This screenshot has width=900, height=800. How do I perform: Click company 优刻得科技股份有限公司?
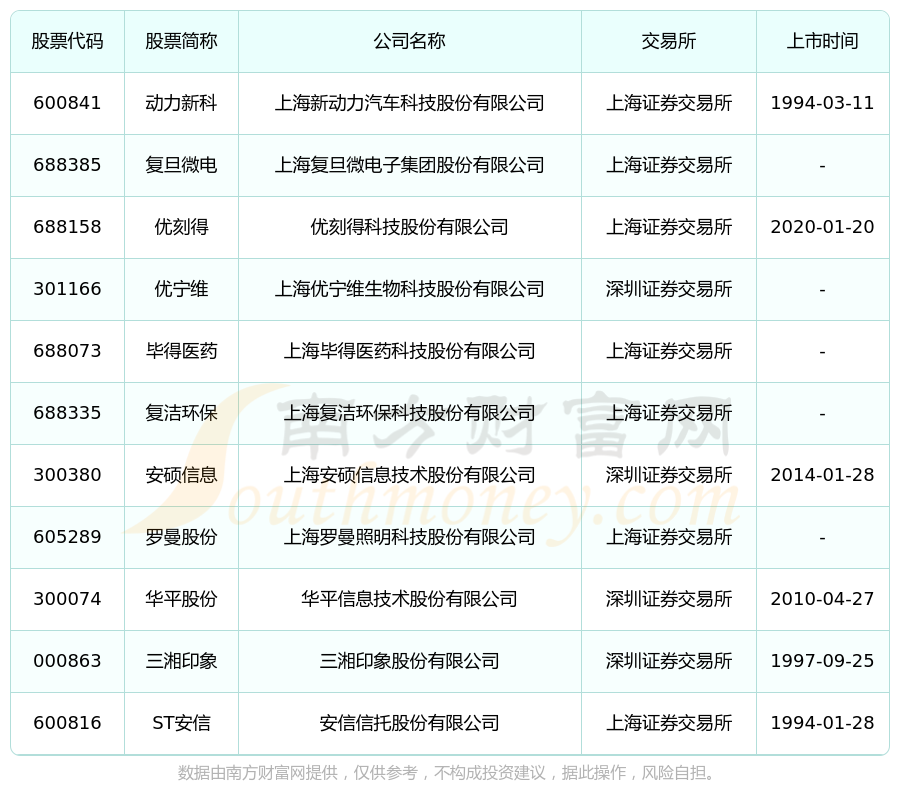pyautogui.click(x=409, y=227)
